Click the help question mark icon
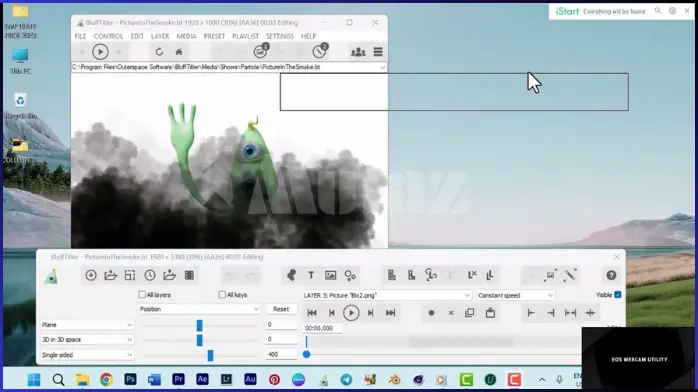This screenshot has width=698, height=392. 611,275
